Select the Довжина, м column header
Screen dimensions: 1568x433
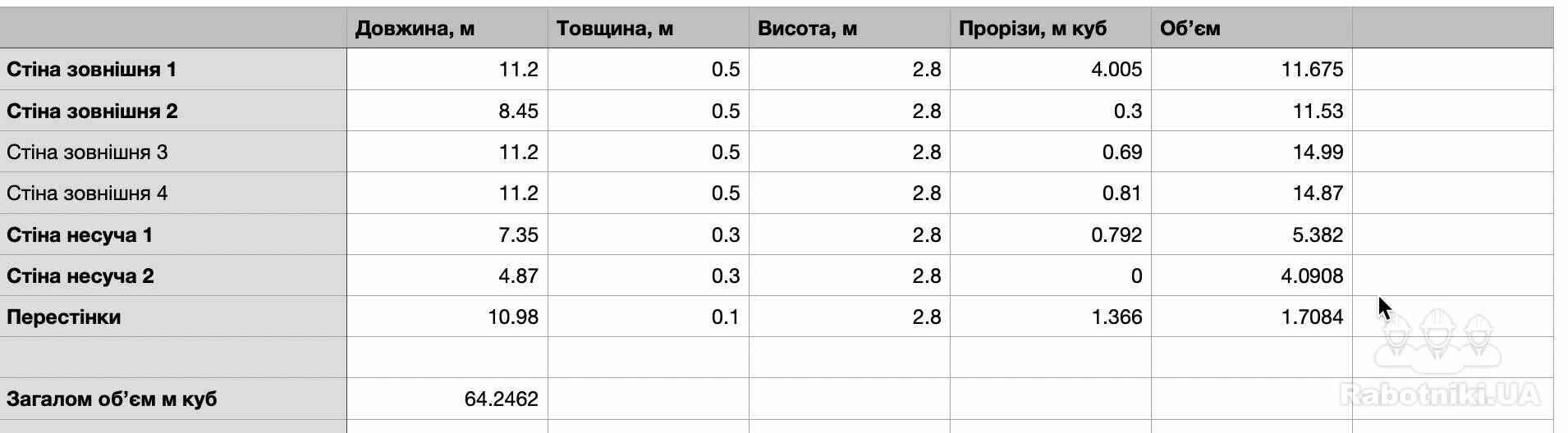(x=447, y=28)
